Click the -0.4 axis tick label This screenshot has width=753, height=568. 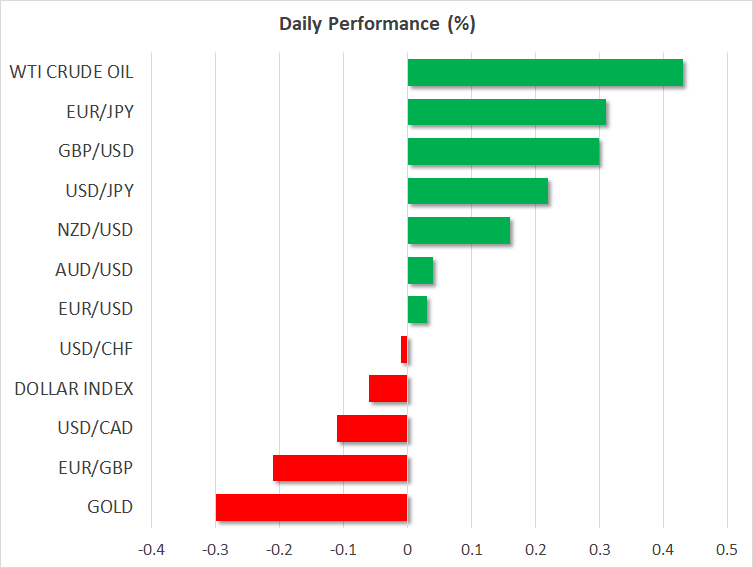[x=150, y=549]
